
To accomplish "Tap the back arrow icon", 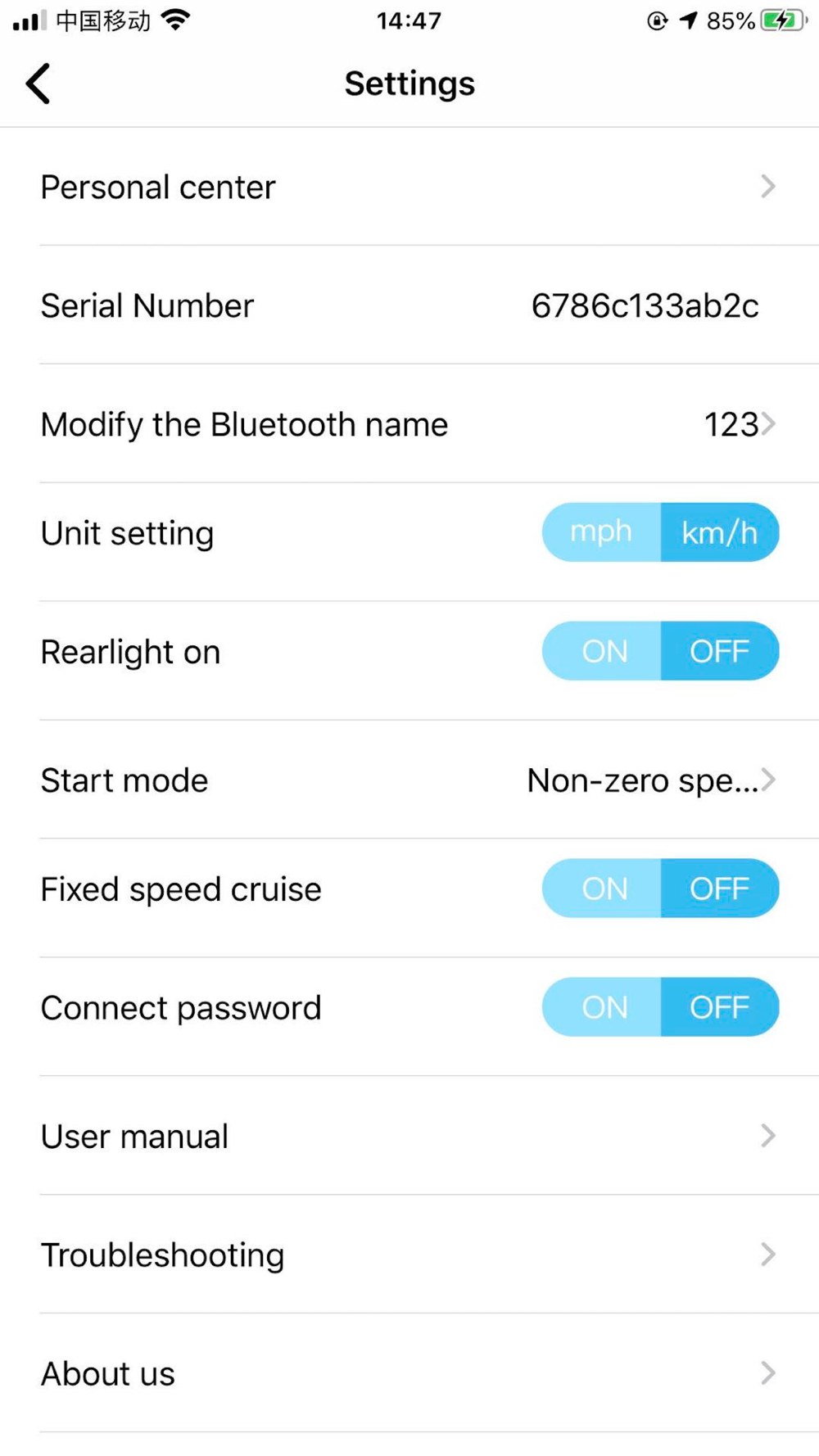I will (38, 84).
